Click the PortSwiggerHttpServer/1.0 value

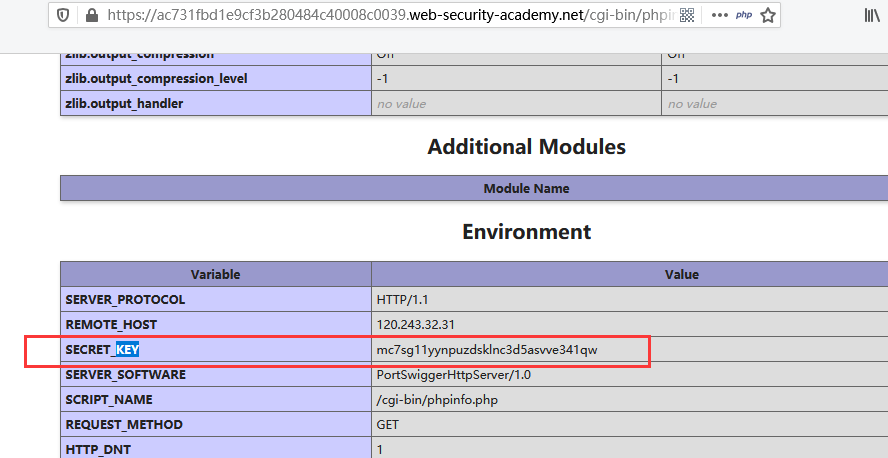click(455, 375)
